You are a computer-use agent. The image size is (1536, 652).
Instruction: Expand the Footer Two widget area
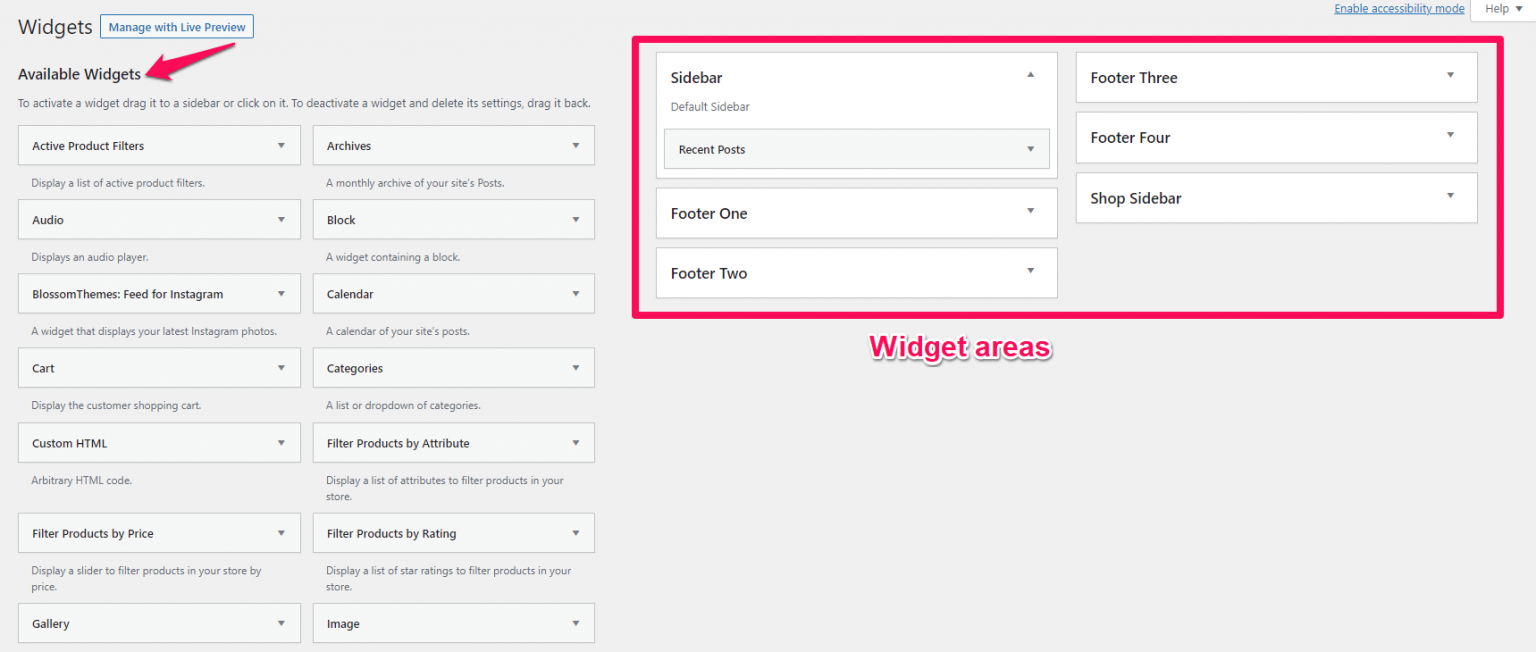point(1029,272)
